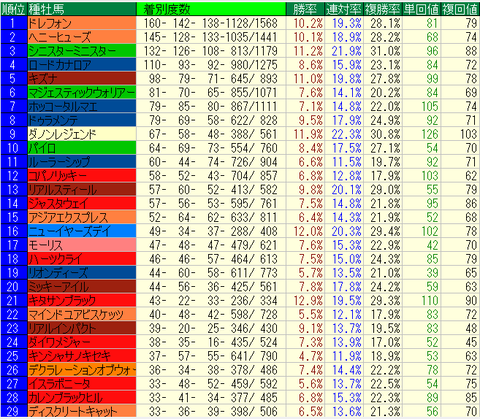Click the green シニスターミニスター cell

click(82, 51)
